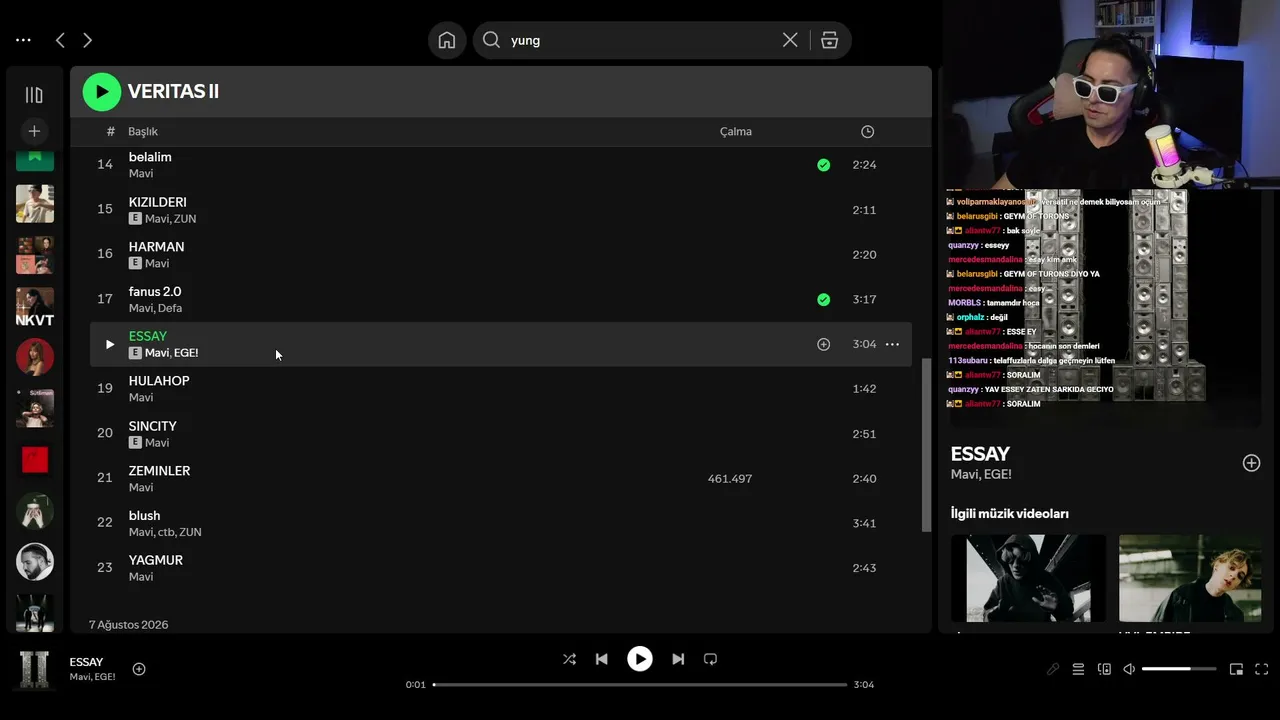Viewport: 1280px width, 720px height.
Task: Mute with the volume speaker icon
Action: tap(1129, 669)
